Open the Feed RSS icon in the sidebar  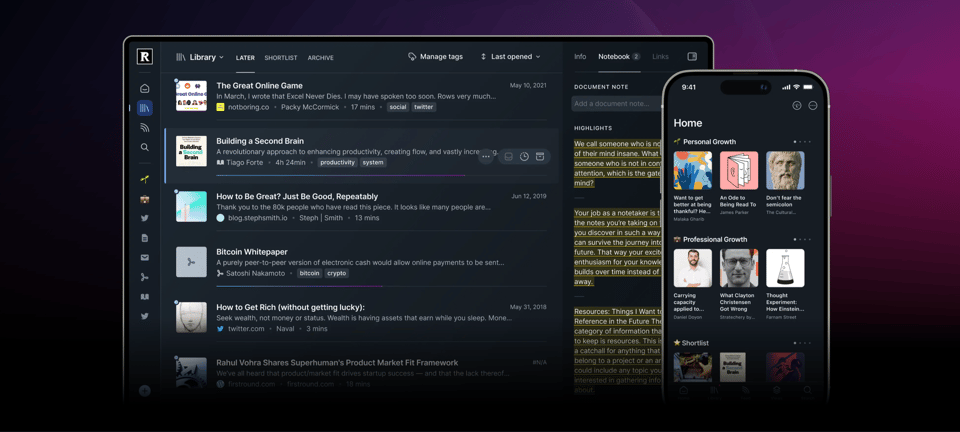(x=144, y=128)
